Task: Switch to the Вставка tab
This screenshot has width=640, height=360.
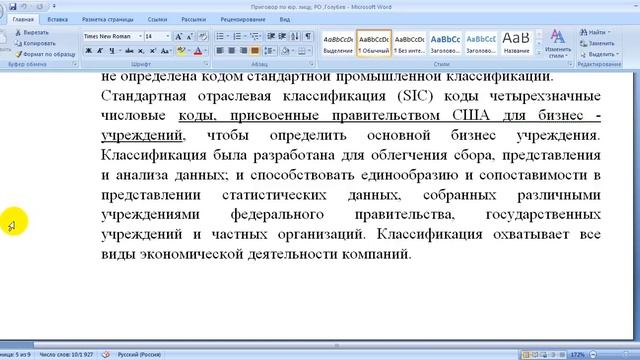Action: coord(58,19)
